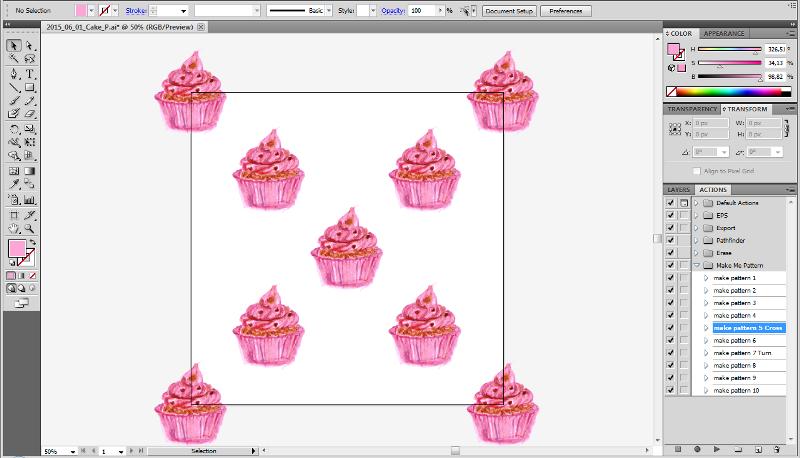Image resolution: width=800 pixels, height=458 pixels.
Task: Select the Free Transform tool
Action: (x=30, y=142)
